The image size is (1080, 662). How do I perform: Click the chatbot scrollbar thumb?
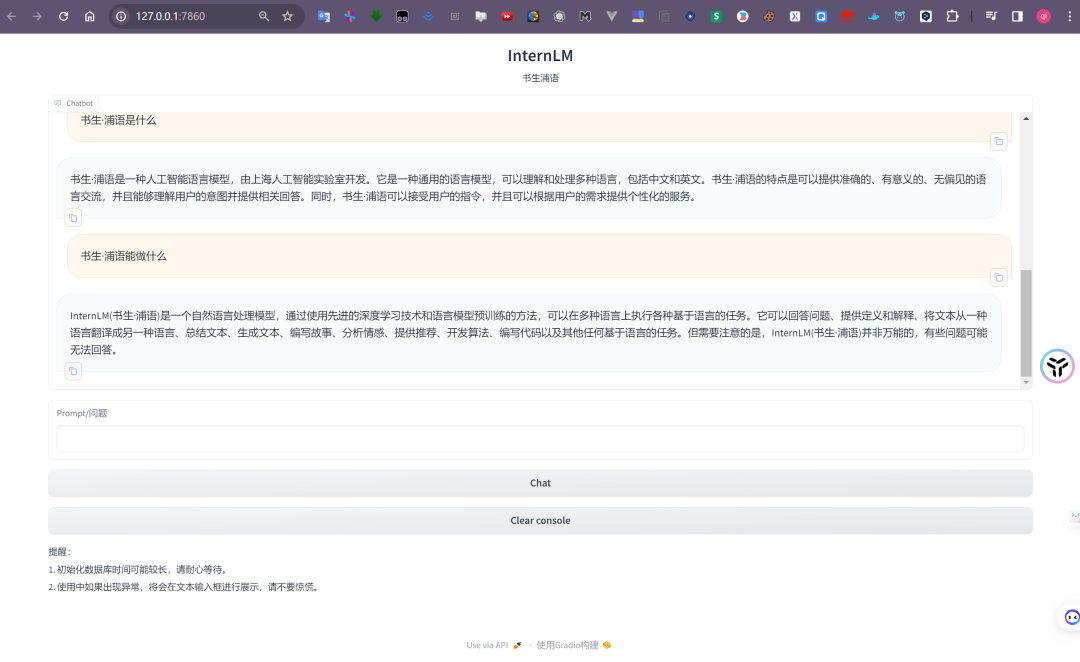pyautogui.click(x=1026, y=323)
